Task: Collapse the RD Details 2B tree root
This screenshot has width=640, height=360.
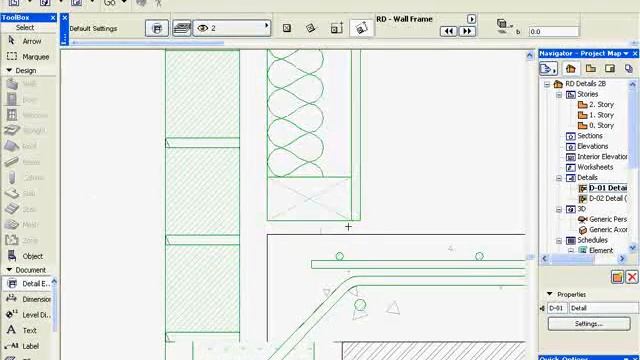Action: click(x=547, y=84)
